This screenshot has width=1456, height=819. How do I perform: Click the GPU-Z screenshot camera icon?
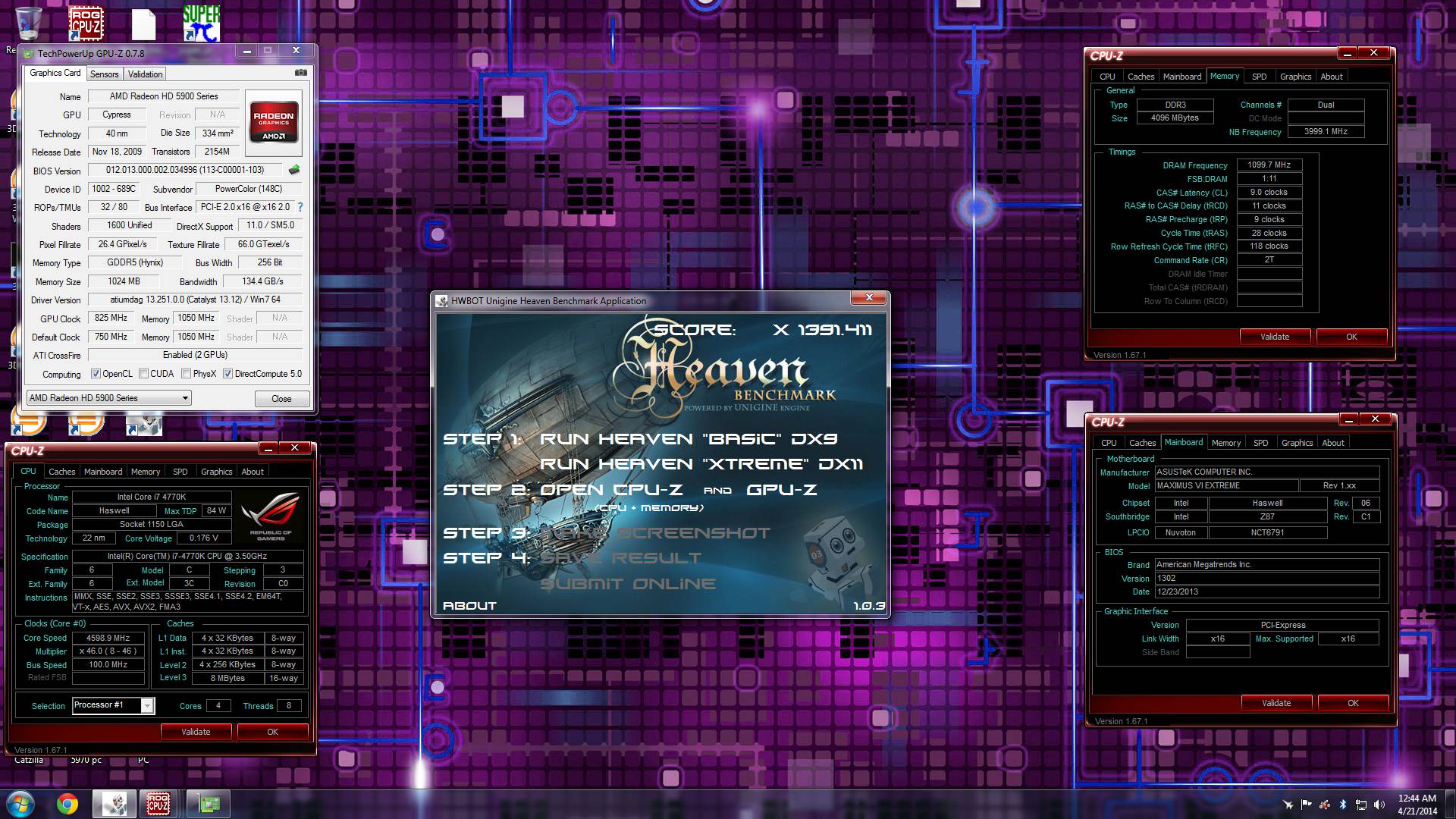[301, 73]
